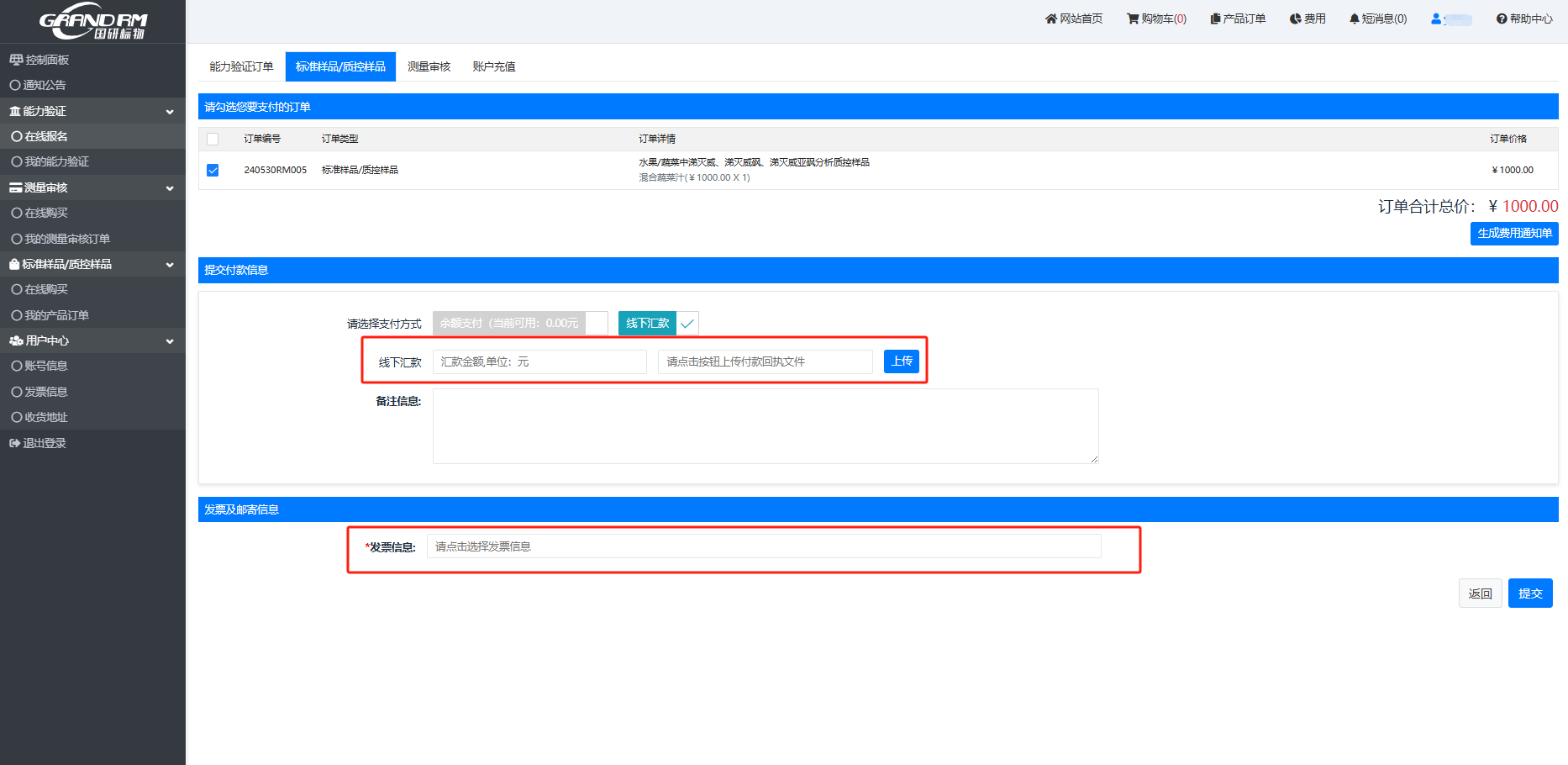The image size is (1568, 765).
Task: Collapse the 能力验证 sidebar section
Action: pos(169,111)
